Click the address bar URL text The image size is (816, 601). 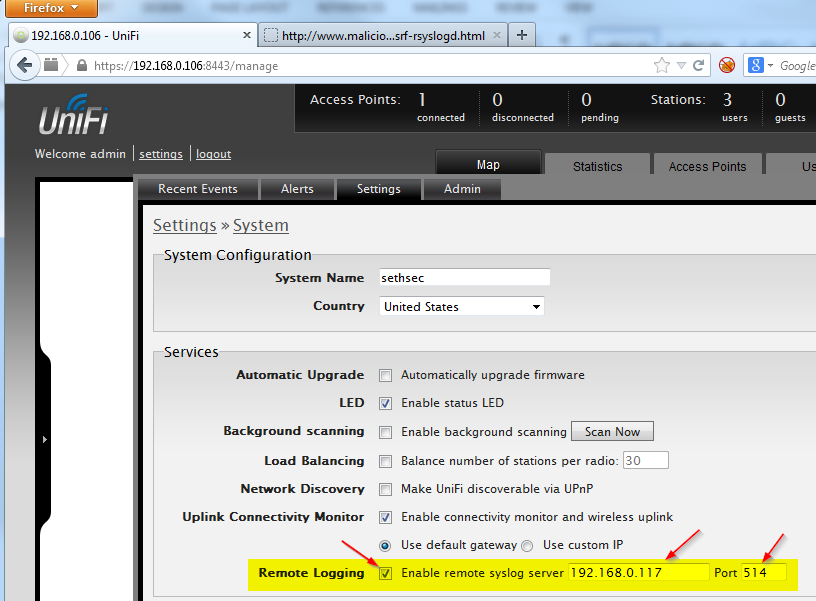(186, 66)
